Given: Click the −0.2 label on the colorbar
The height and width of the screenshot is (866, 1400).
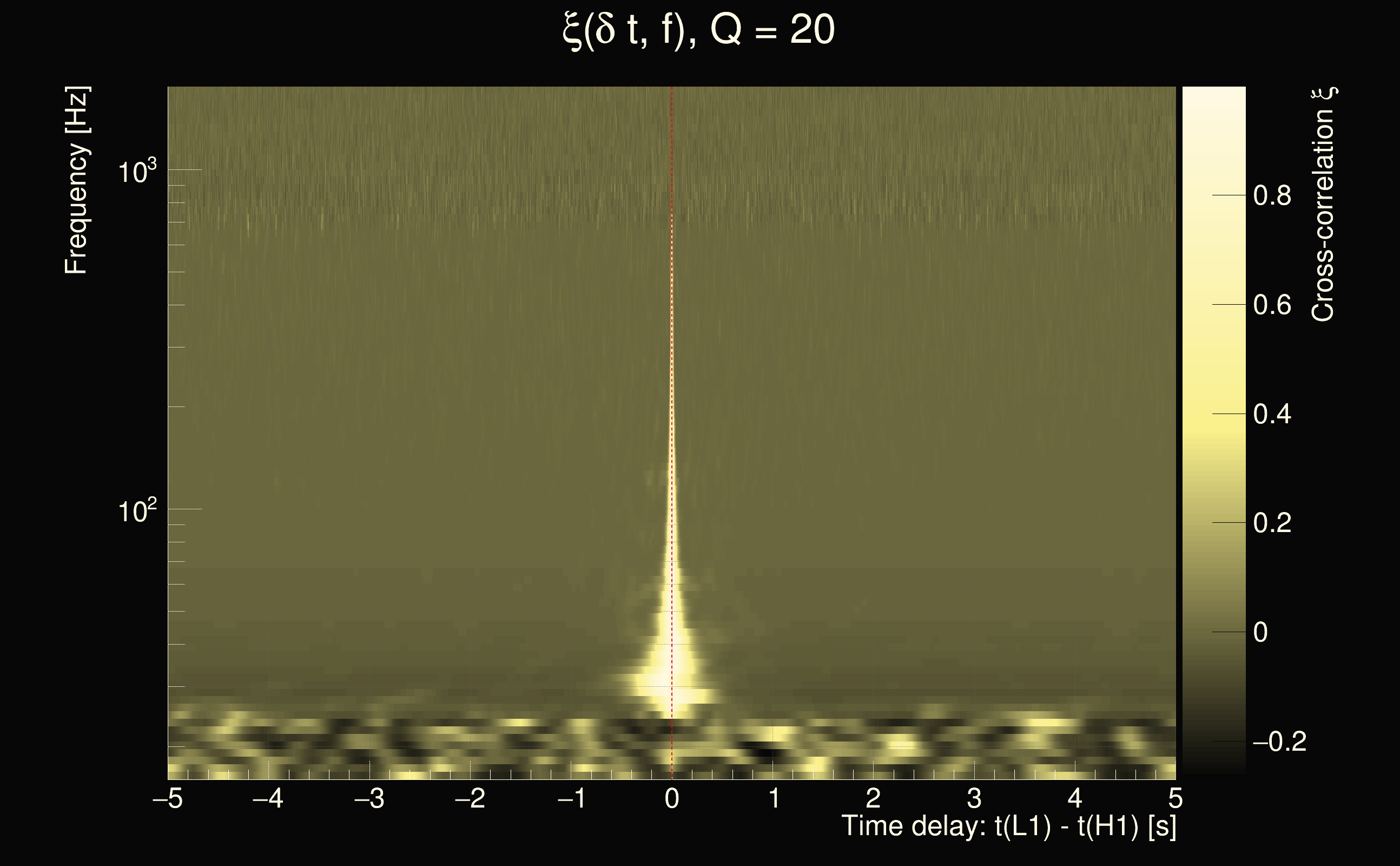Looking at the screenshot, I should (x=1279, y=742).
